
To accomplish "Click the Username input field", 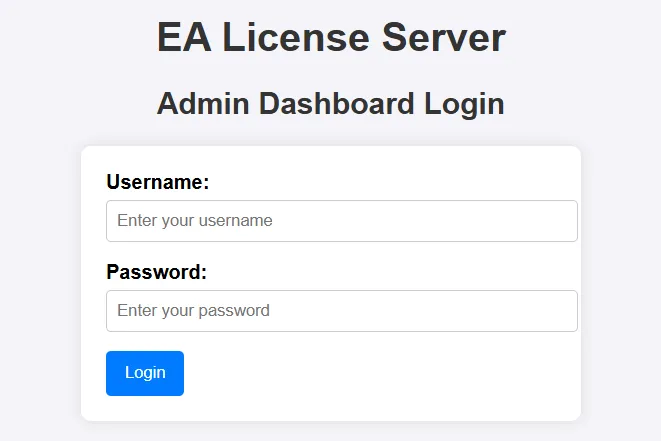I will pos(341,221).
